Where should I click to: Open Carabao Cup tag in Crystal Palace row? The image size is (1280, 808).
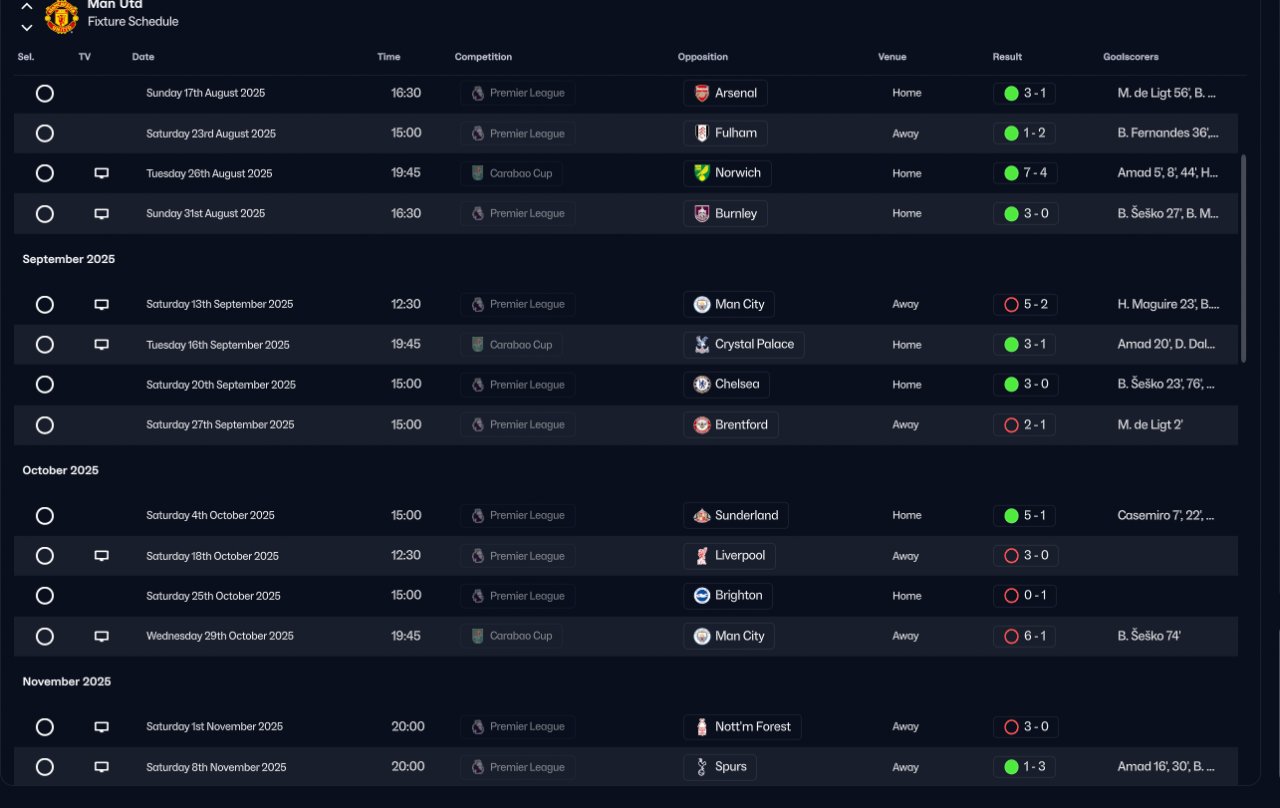(x=511, y=344)
